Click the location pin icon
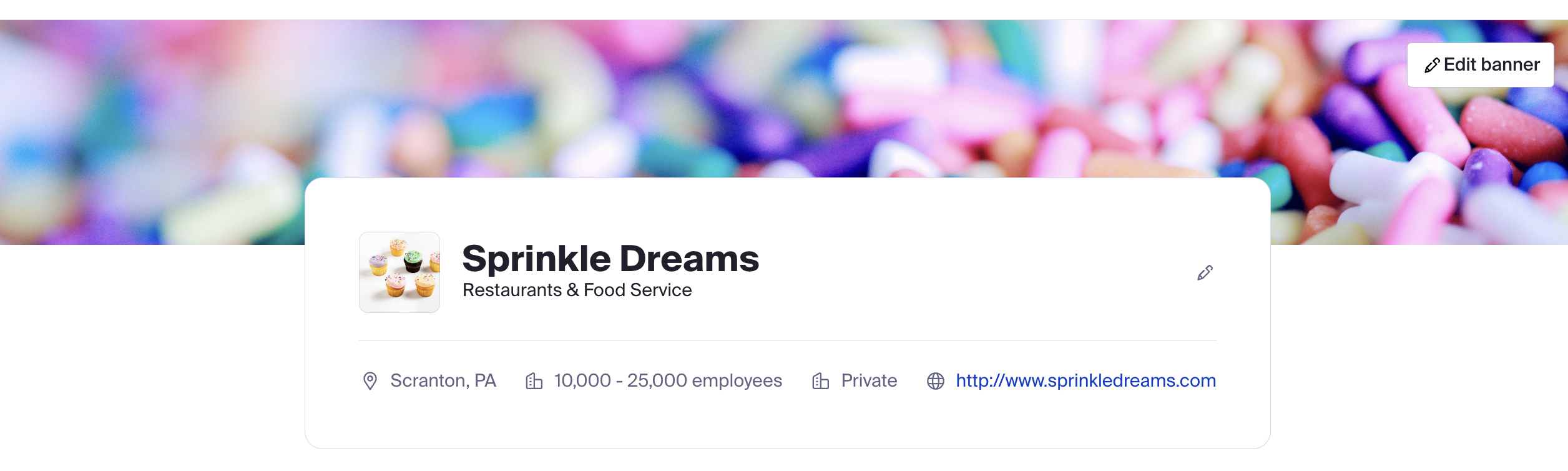Viewport: 1568px width, 471px height. [370, 381]
